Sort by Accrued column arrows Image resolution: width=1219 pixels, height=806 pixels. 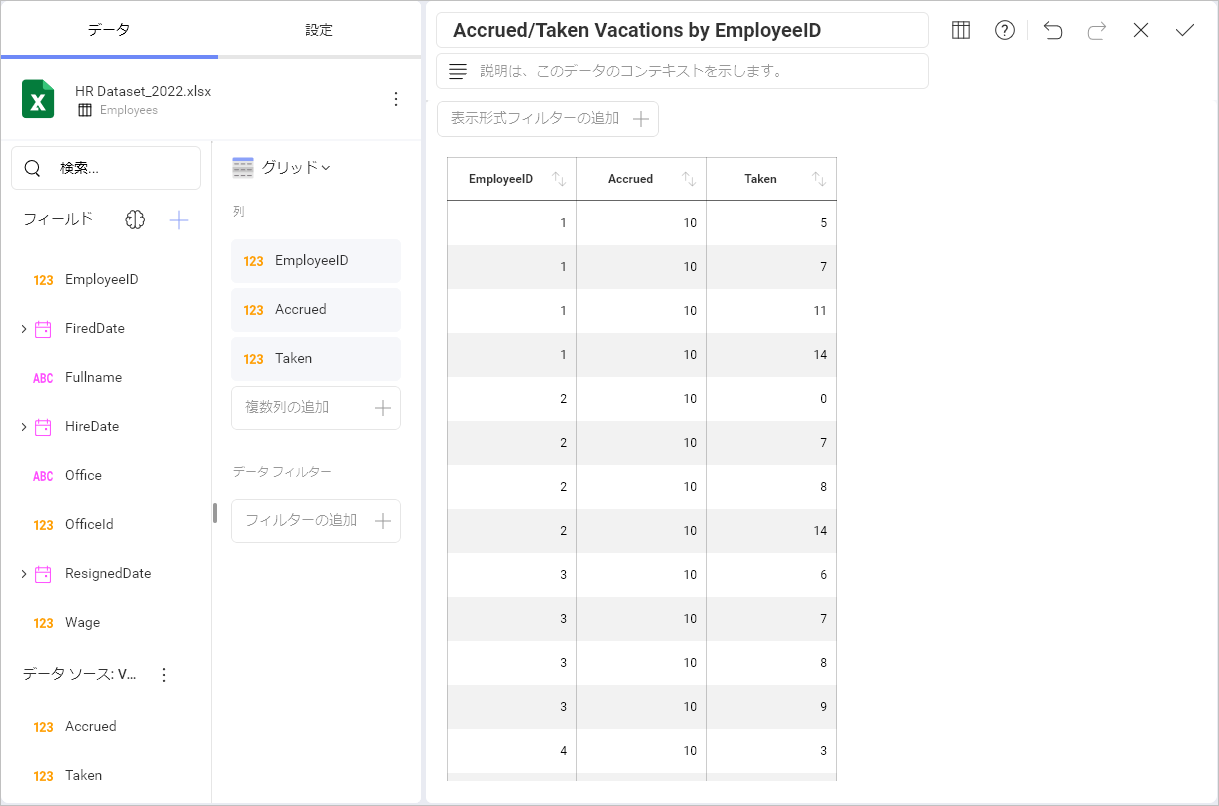pos(689,179)
